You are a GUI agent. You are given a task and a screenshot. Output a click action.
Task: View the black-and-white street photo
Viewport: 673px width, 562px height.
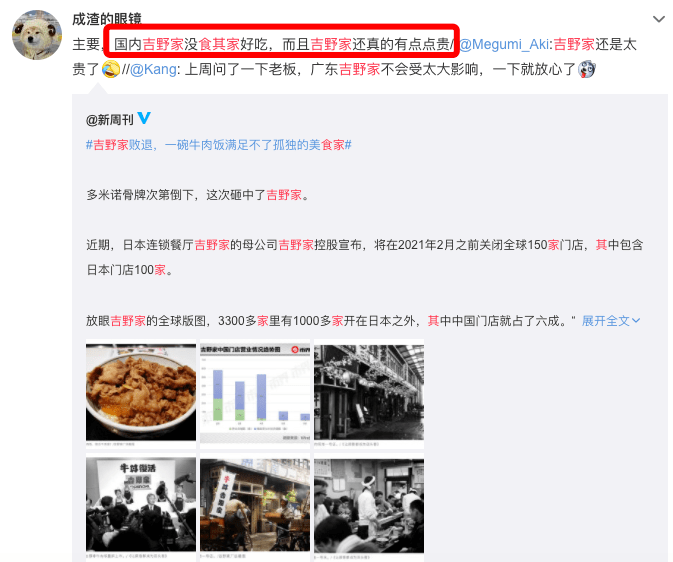pyautogui.click(x=369, y=392)
